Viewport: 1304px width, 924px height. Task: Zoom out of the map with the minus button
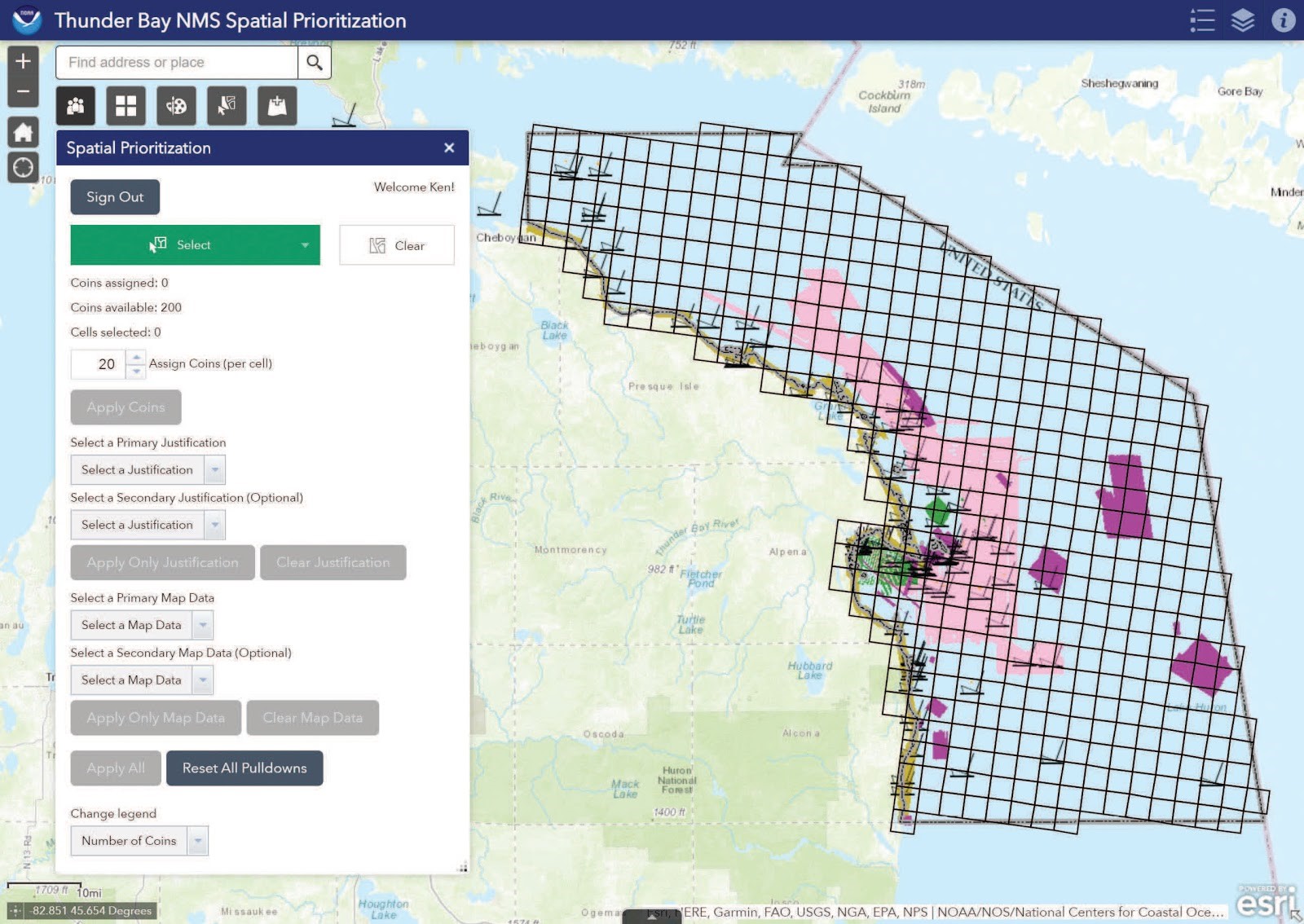23,91
